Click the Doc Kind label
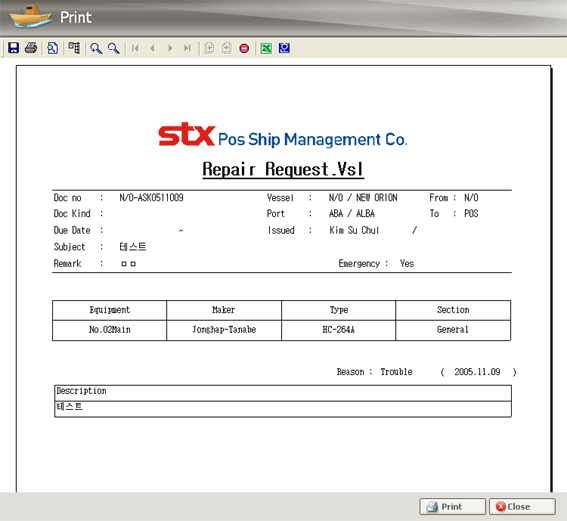The width and height of the screenshot is (567, 521). 72,213
